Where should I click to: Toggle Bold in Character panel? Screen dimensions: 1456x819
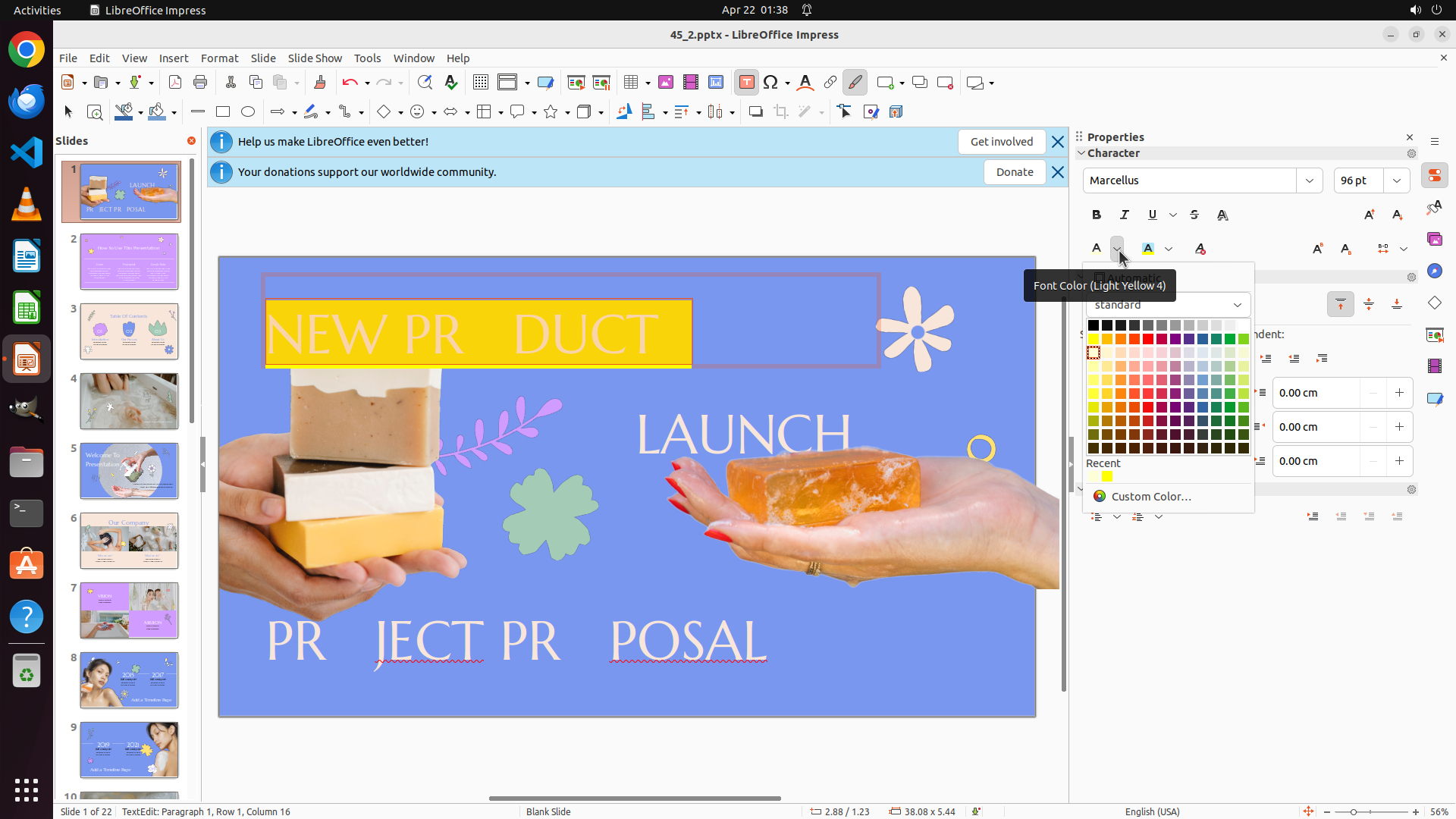[x=1097, y=215]
